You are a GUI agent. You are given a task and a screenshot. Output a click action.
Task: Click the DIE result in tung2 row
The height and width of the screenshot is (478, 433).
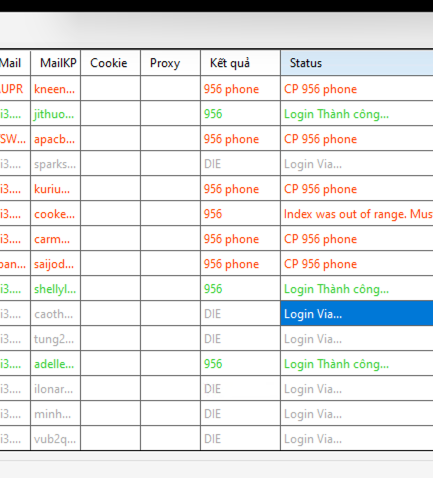coord(240,338)
